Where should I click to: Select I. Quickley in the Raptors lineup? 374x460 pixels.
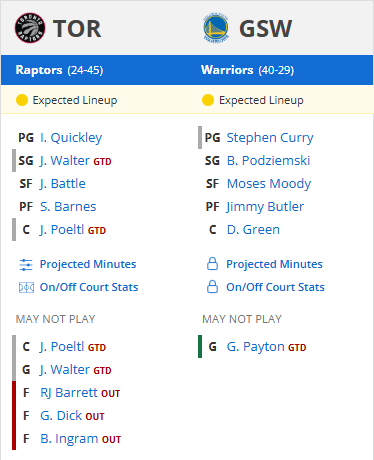71,138
